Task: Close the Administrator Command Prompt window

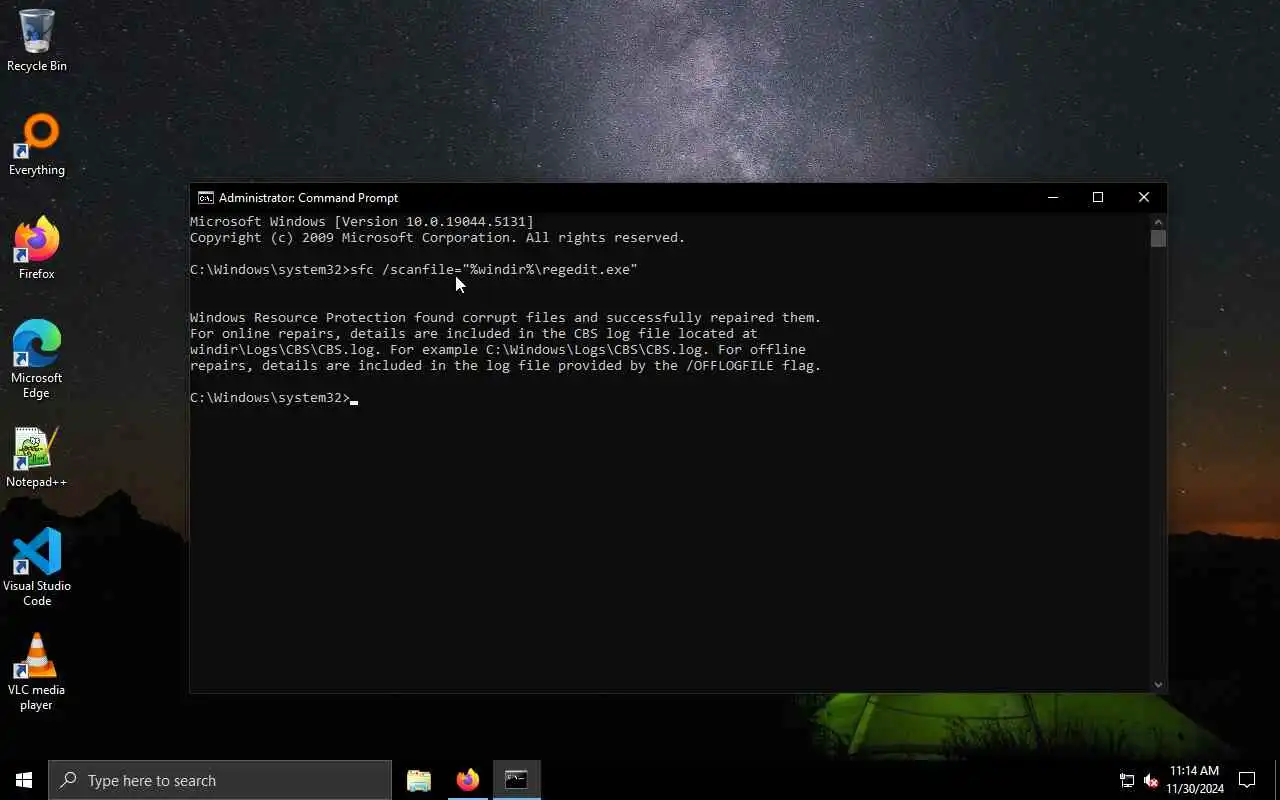Action: click(1144, 197)
